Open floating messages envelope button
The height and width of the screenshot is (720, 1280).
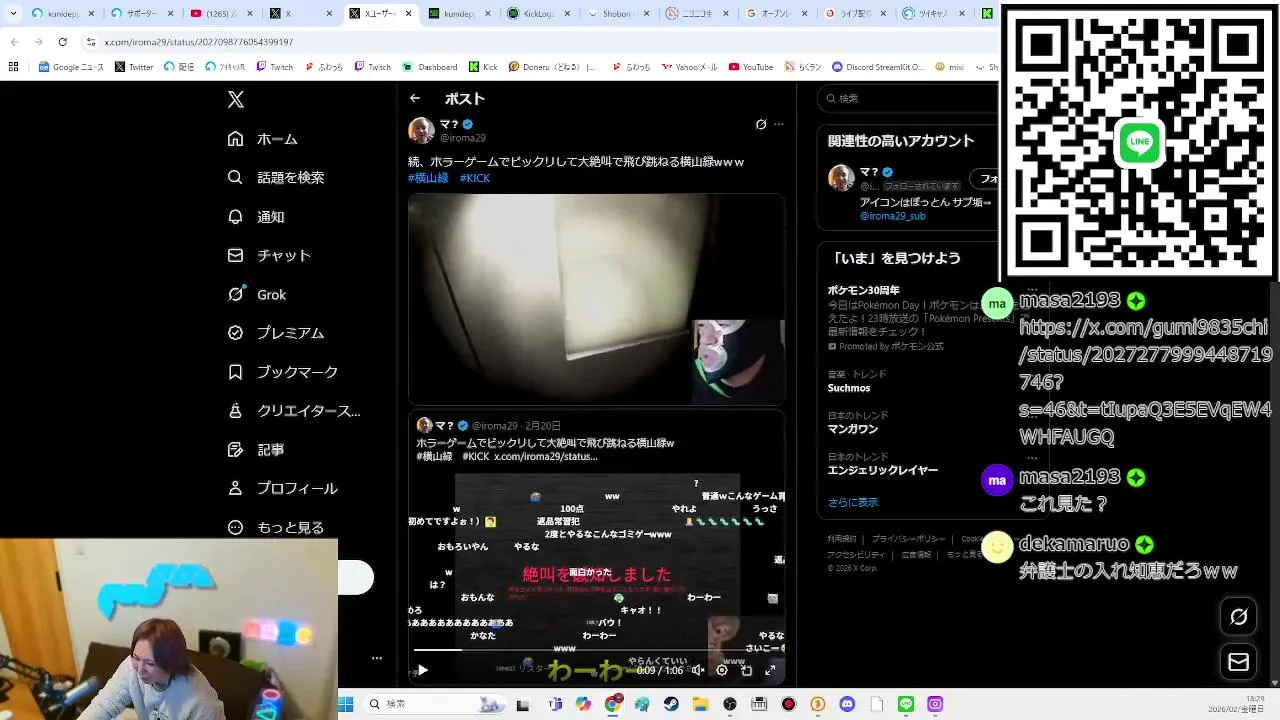click(1238, 662)
